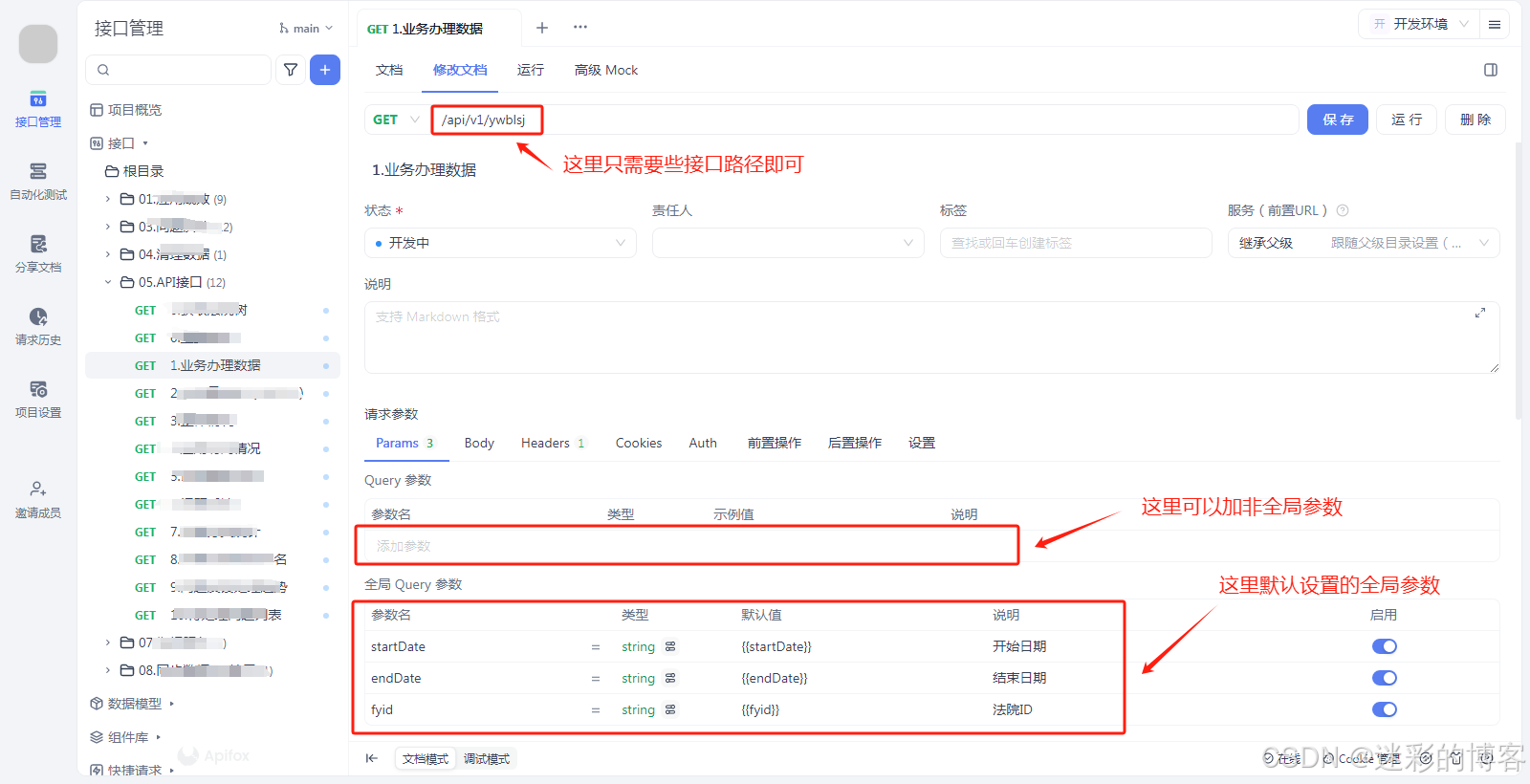Screen dimensions: 1530x784
Task: Click the 说明 Markdown description box
Action: pos(931,338)
